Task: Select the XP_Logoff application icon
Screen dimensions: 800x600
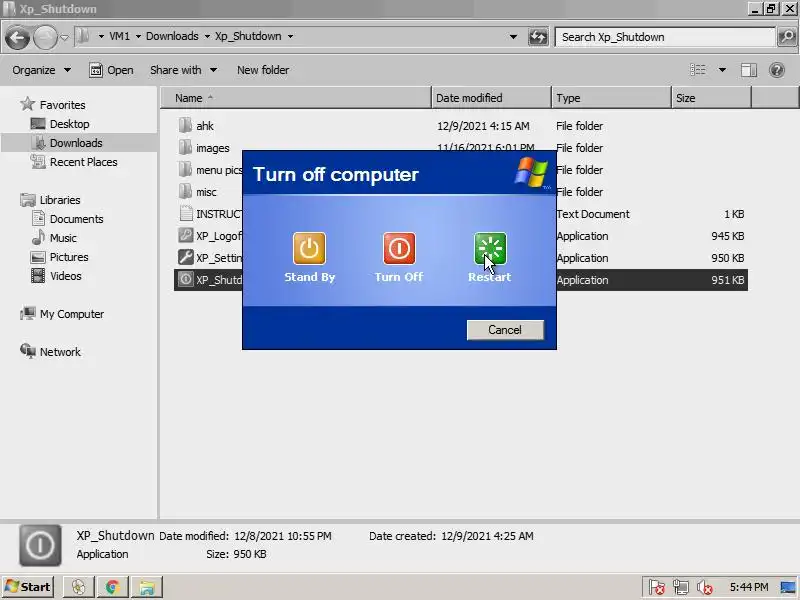Action: pyautogui.click(x=186, y=235)
